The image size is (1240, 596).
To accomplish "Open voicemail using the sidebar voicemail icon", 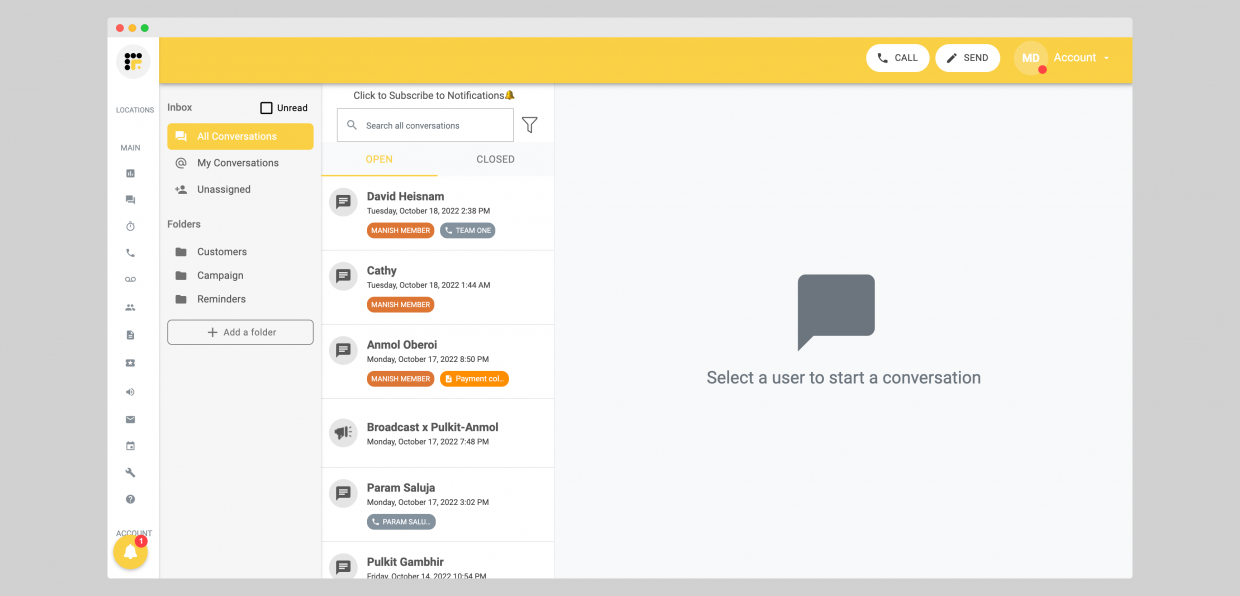I will pos(130,280).
